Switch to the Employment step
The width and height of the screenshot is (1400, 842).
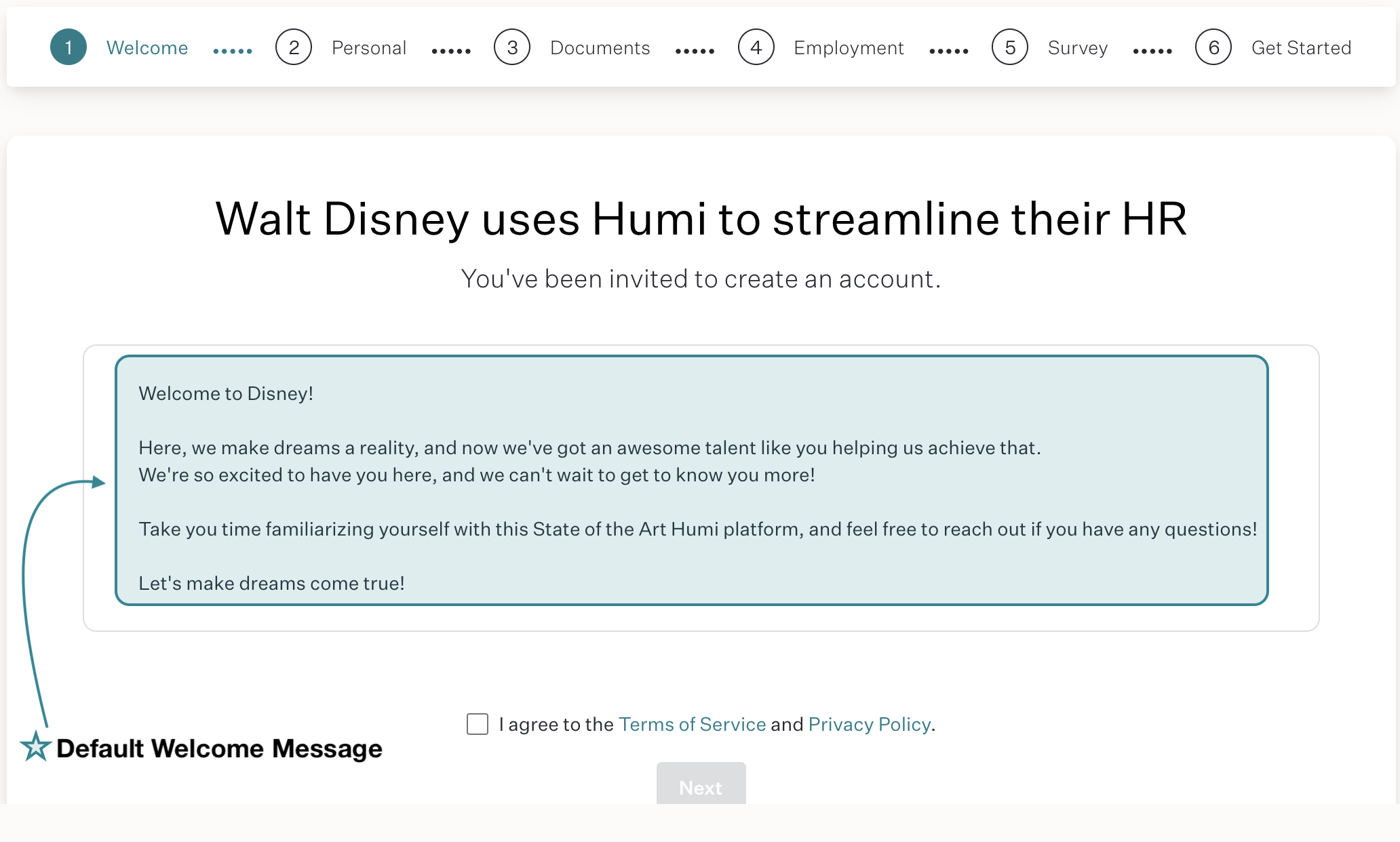click(x=849, y=48)
